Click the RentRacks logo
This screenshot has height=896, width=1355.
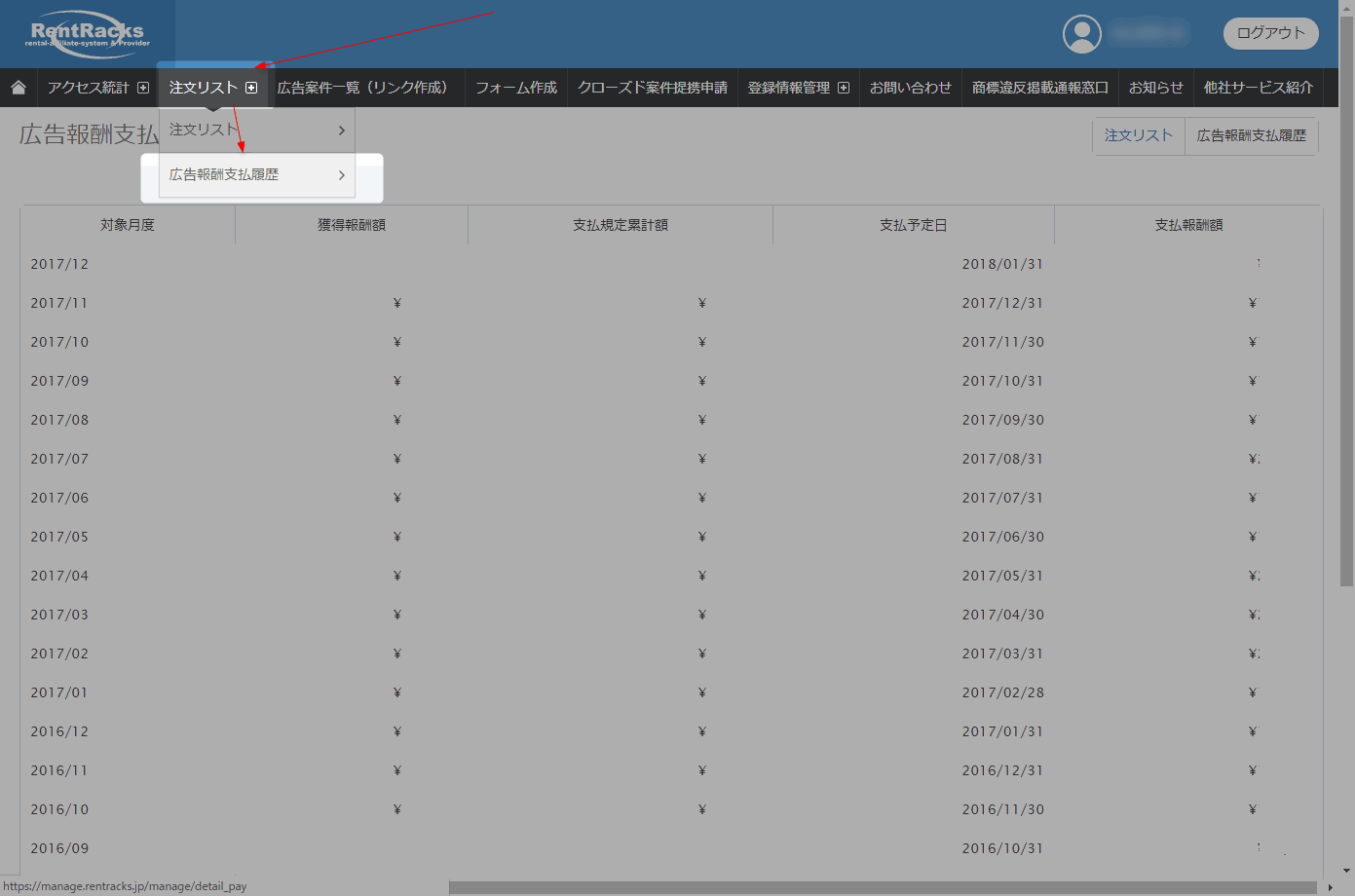click(88, 34)
